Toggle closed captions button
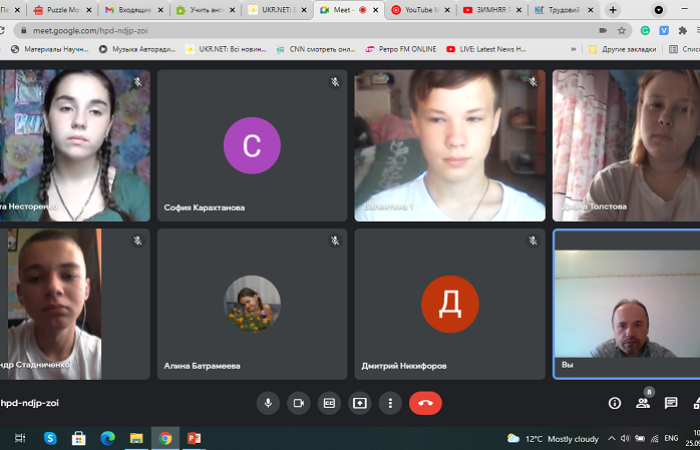The image size is (700, 450). tap(328, 403)
